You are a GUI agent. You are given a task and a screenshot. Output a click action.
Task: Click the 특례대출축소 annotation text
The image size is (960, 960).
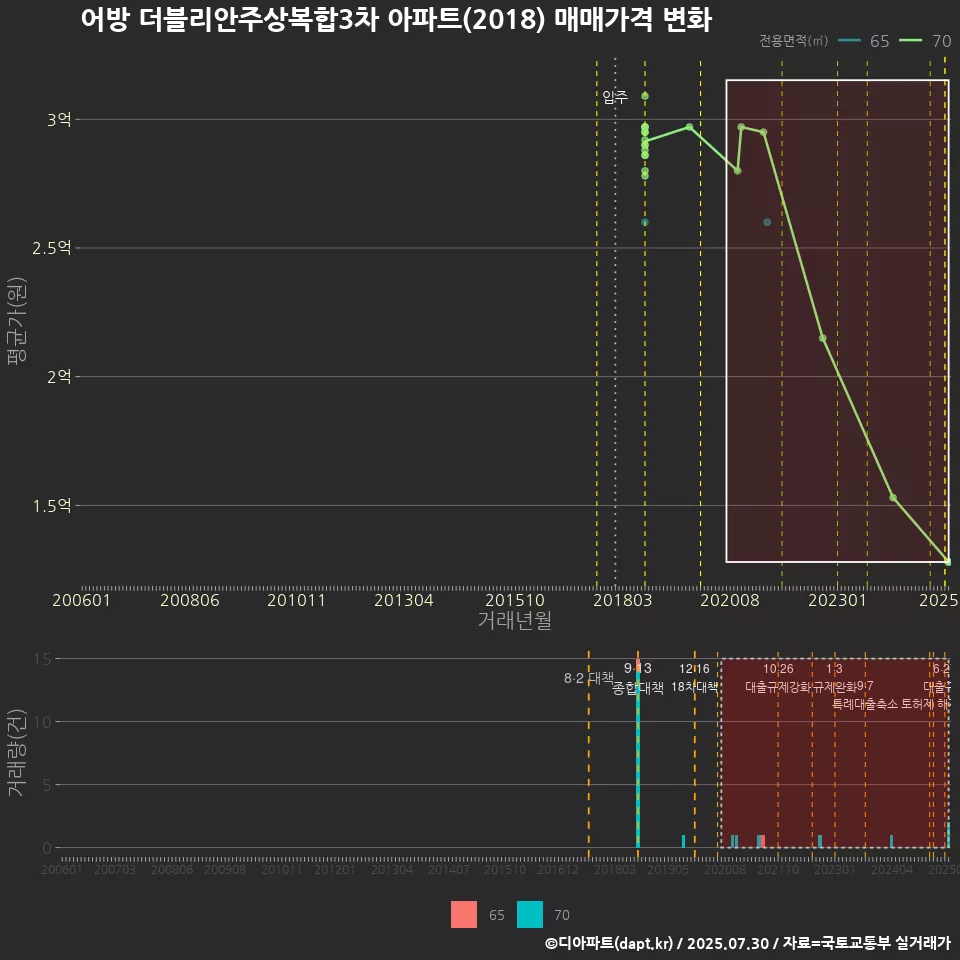point(864,704)
